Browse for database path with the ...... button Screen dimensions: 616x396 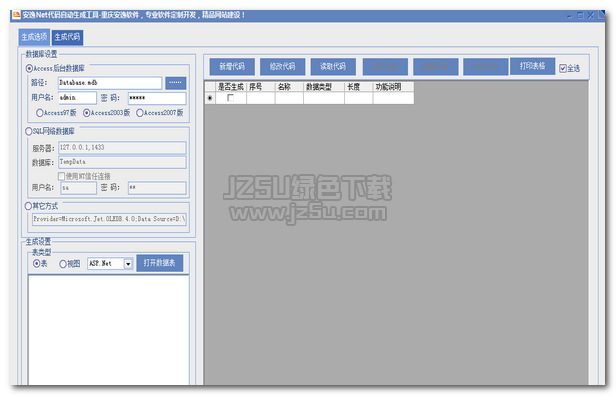click(176, 83)
